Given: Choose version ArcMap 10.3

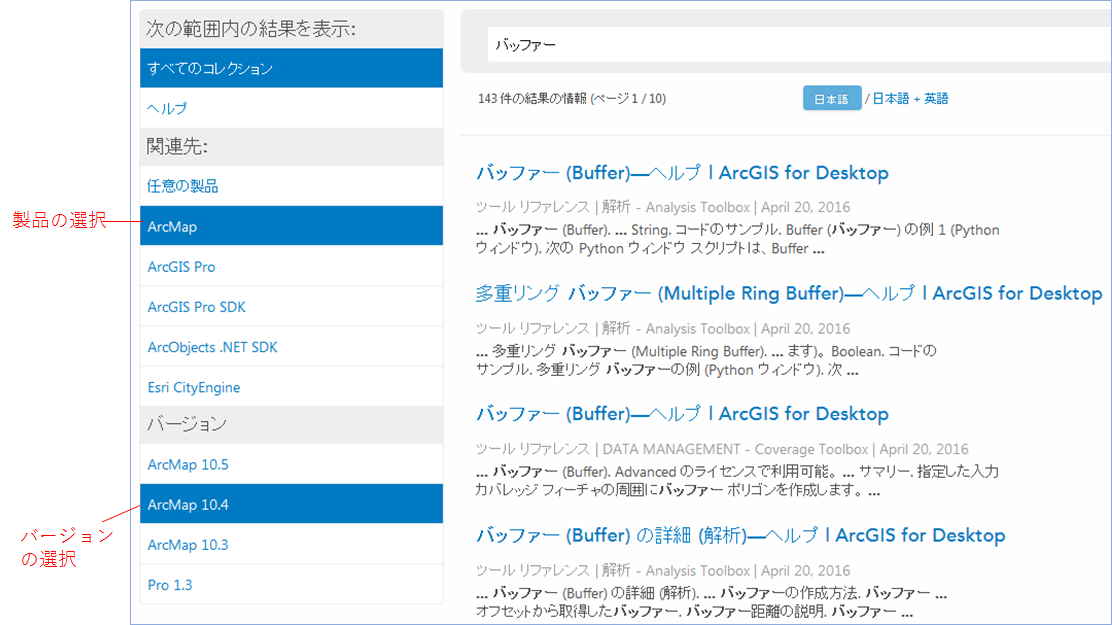Looking at the screenshot, I should click(x=291, y=545).
